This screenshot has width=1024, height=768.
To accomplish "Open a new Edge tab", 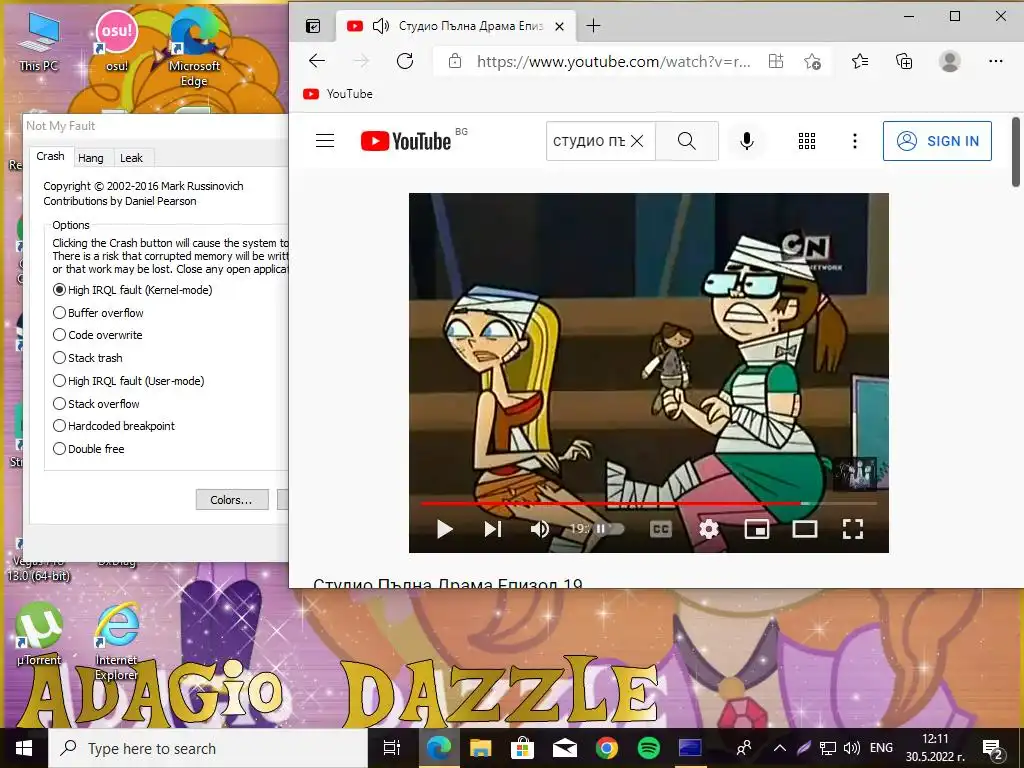I will [x=593, y=26].
